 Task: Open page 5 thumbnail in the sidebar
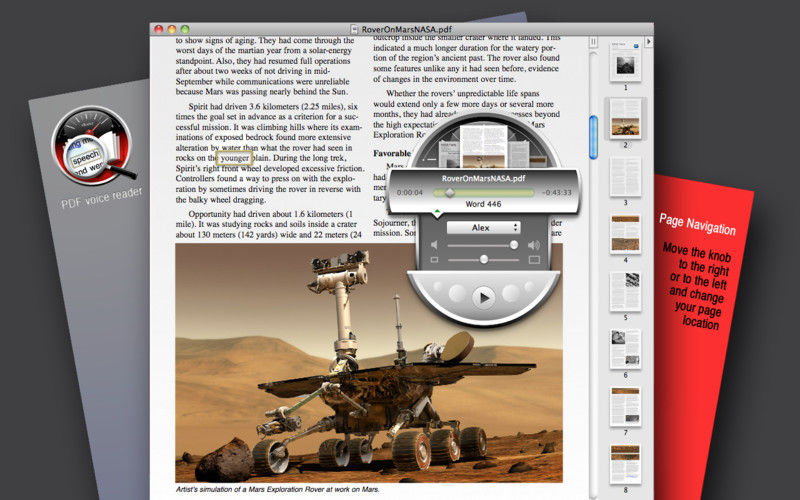(626, 291)
